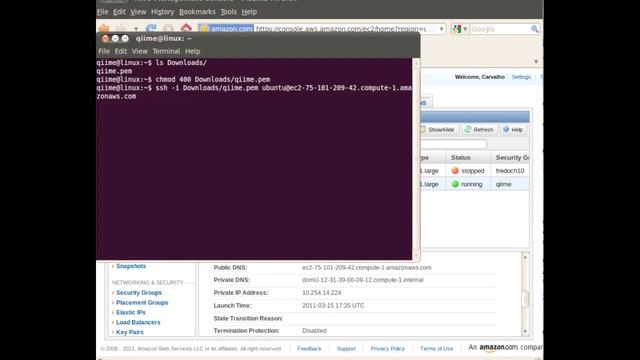Open Firefox Help menu
Image resolution: width=640 pixels, height=360 pixels.
[249, 12]
